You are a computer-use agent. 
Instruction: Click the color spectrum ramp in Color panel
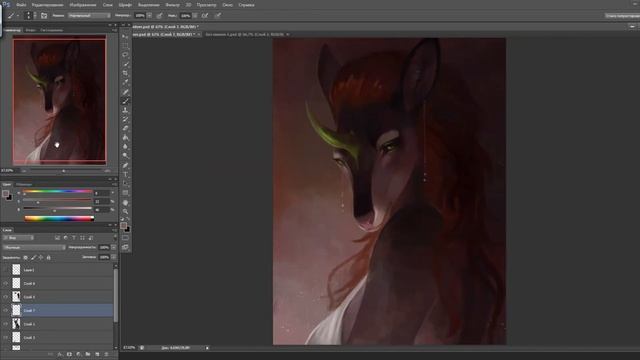59,219
